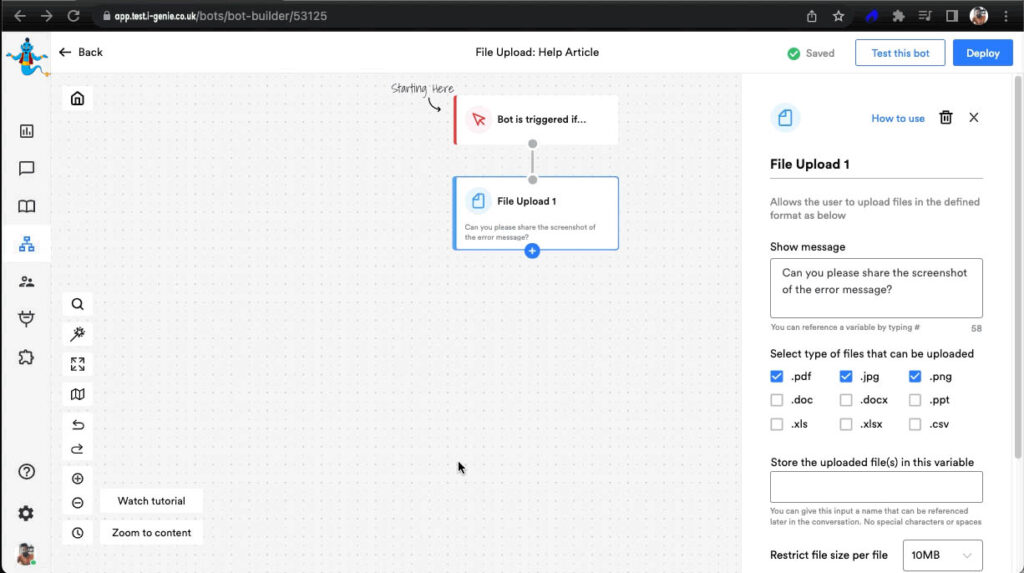Select the File Upload 1 node
1024x573 pixels.
click(x=536, y=212)
